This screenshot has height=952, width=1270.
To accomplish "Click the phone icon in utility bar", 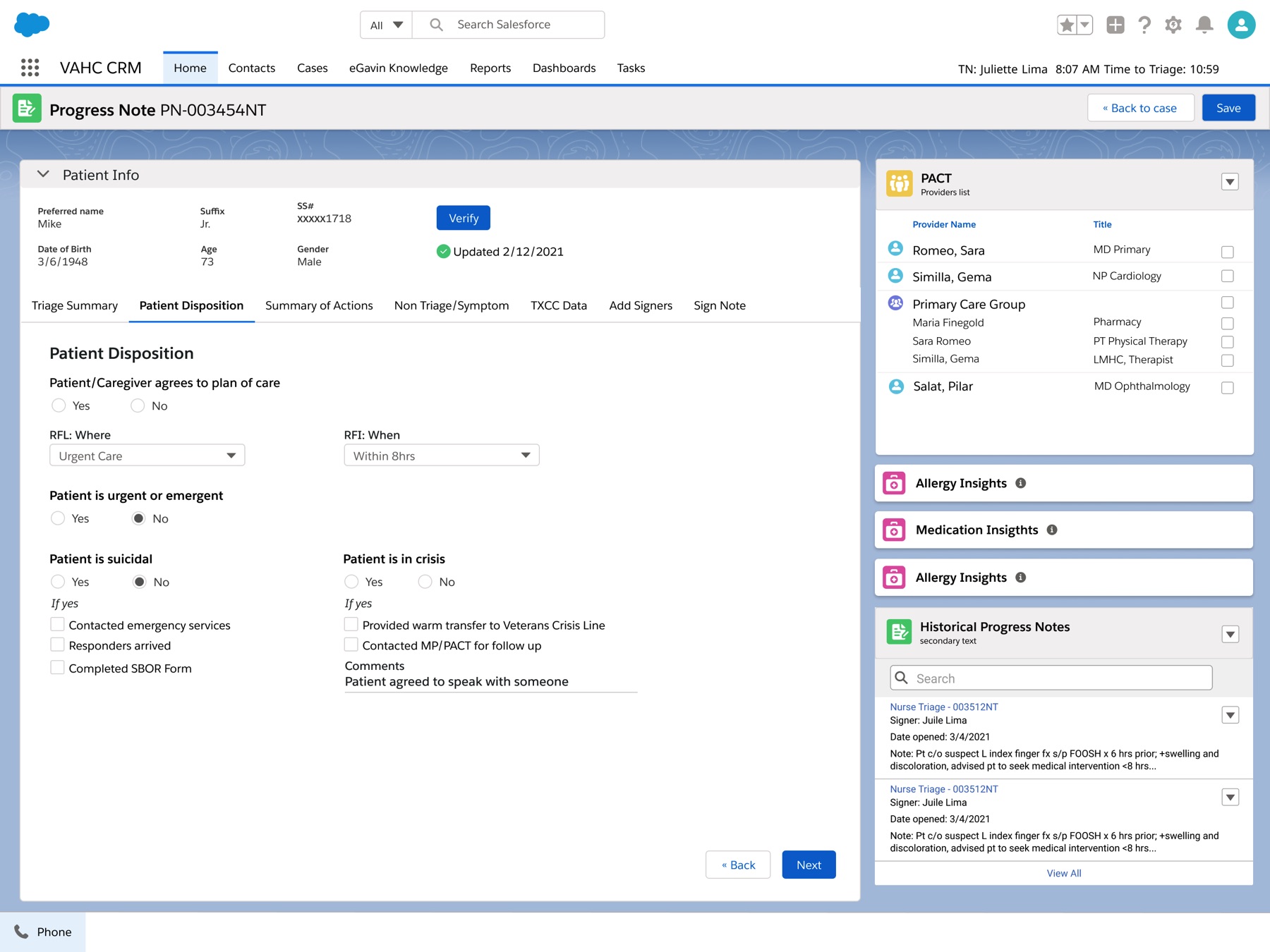I will pos(22,932).
